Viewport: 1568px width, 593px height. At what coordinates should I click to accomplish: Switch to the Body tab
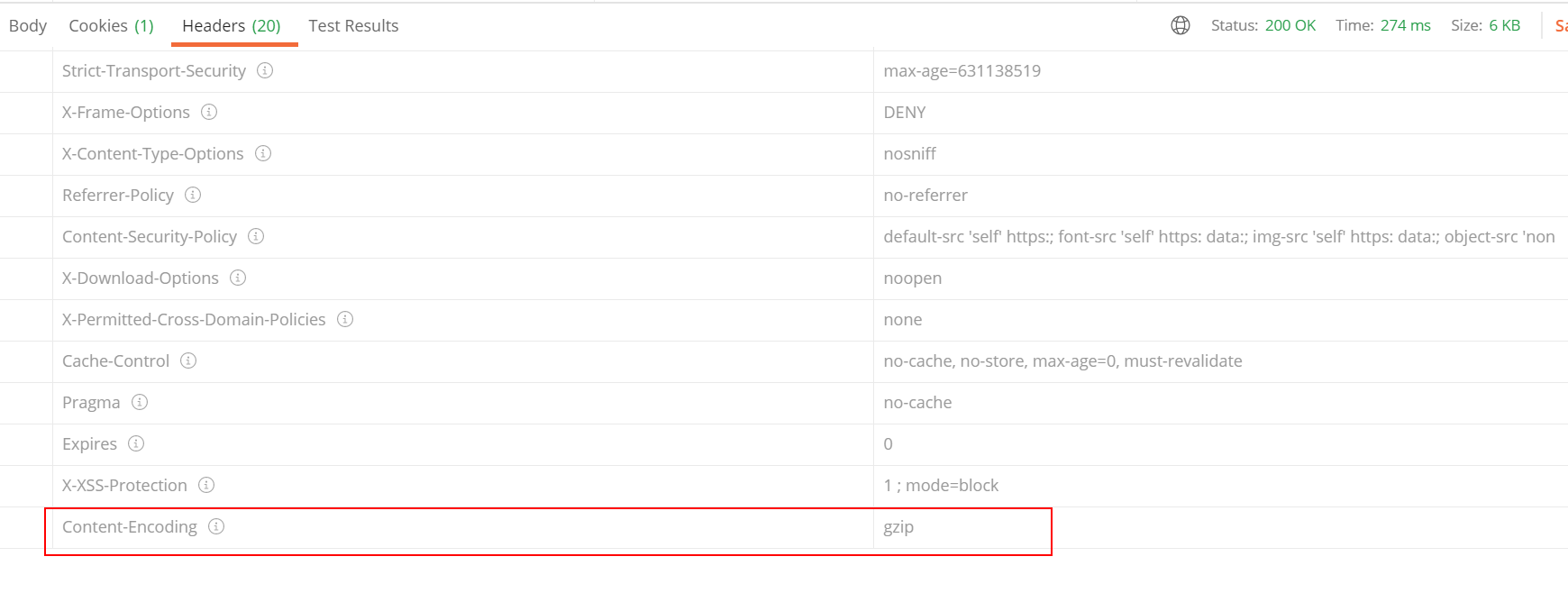pyautogui.click(x=28, y=25)
